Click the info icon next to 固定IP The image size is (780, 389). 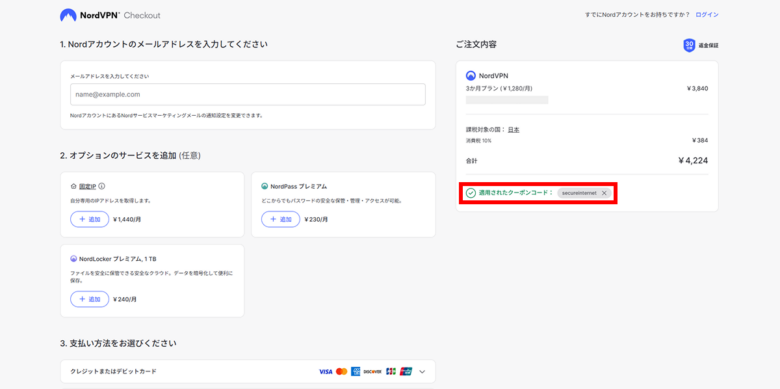pyautogui.click(x=101, y=187)
